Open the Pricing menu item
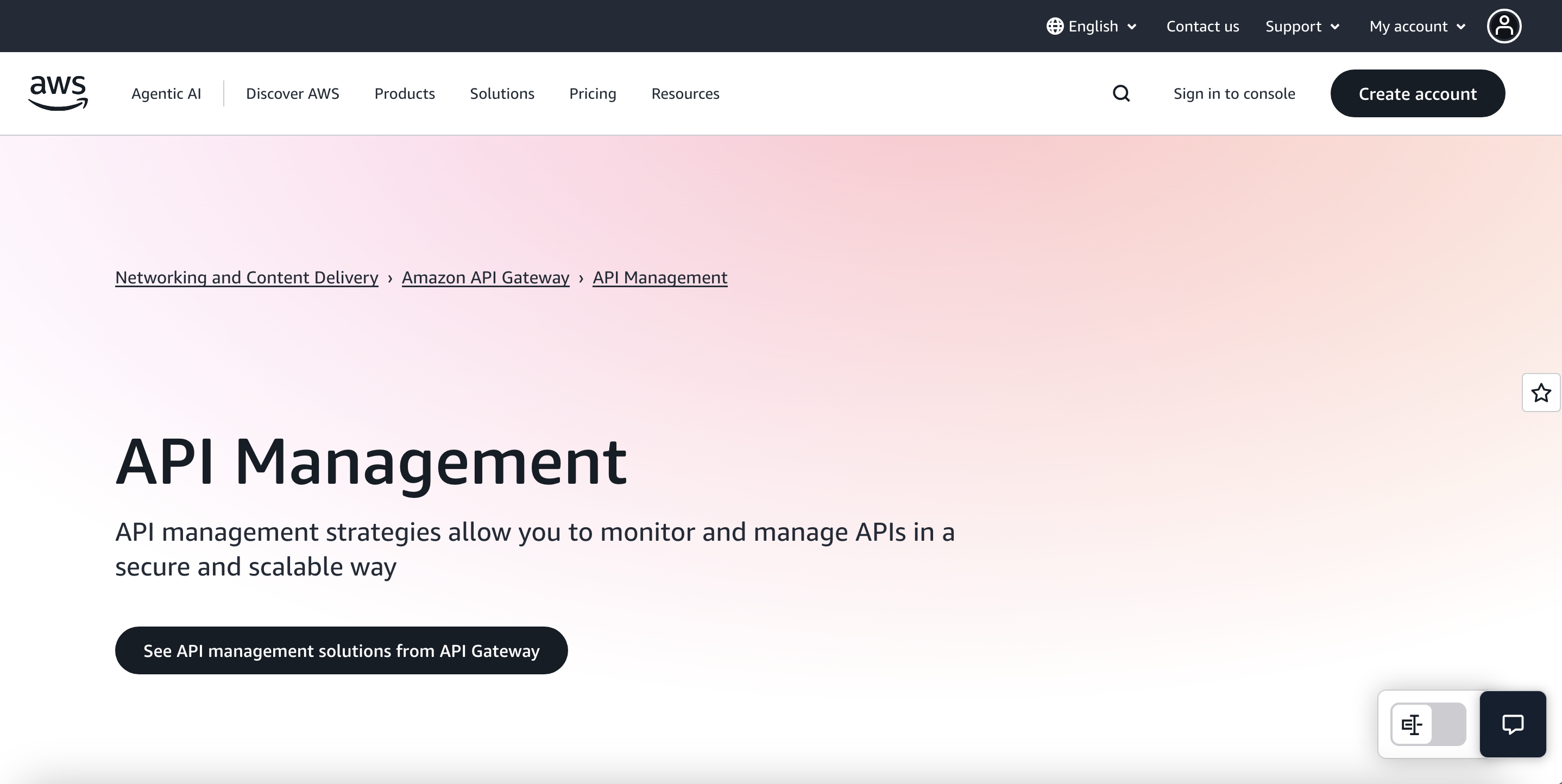 (x=593, y=93)
